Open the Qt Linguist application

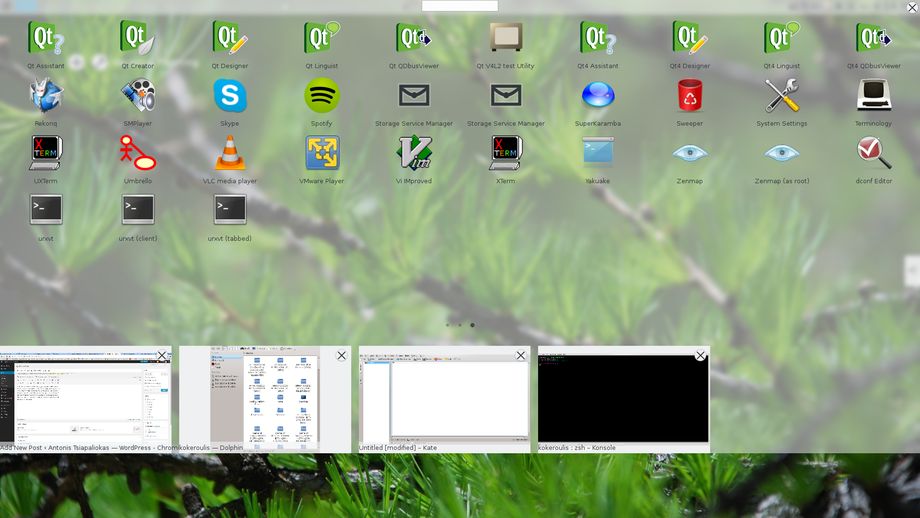322,39
